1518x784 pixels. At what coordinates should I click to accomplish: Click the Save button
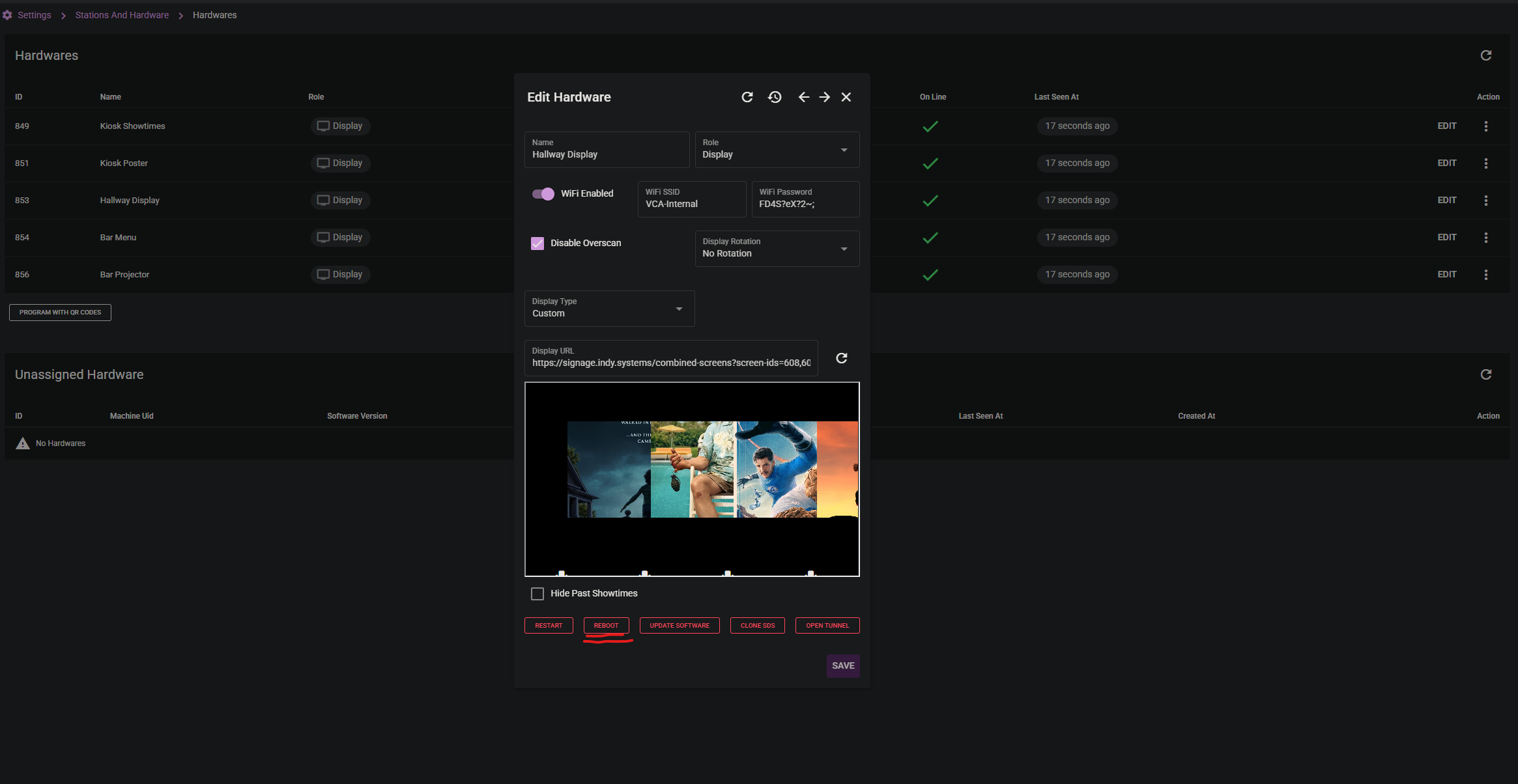click(843, 665)
